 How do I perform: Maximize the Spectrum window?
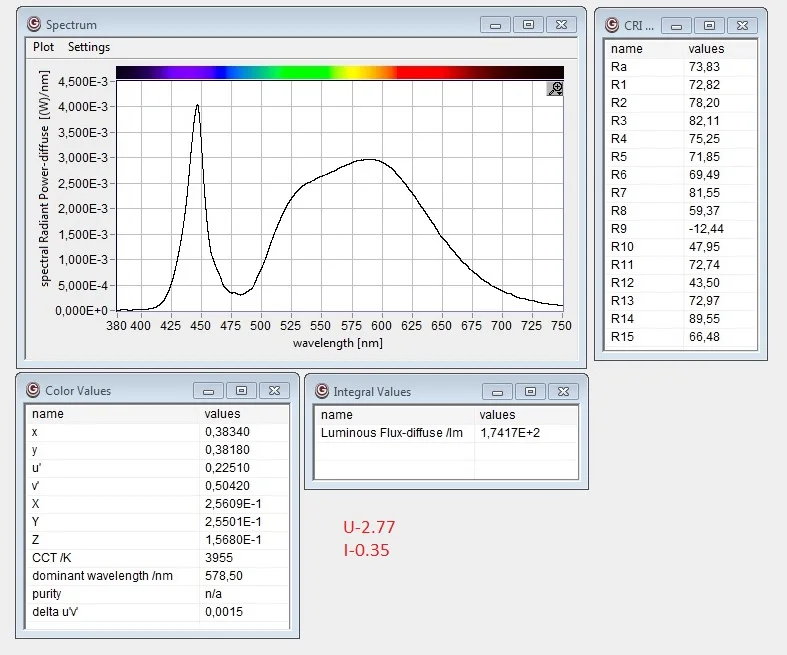point(529,24)
